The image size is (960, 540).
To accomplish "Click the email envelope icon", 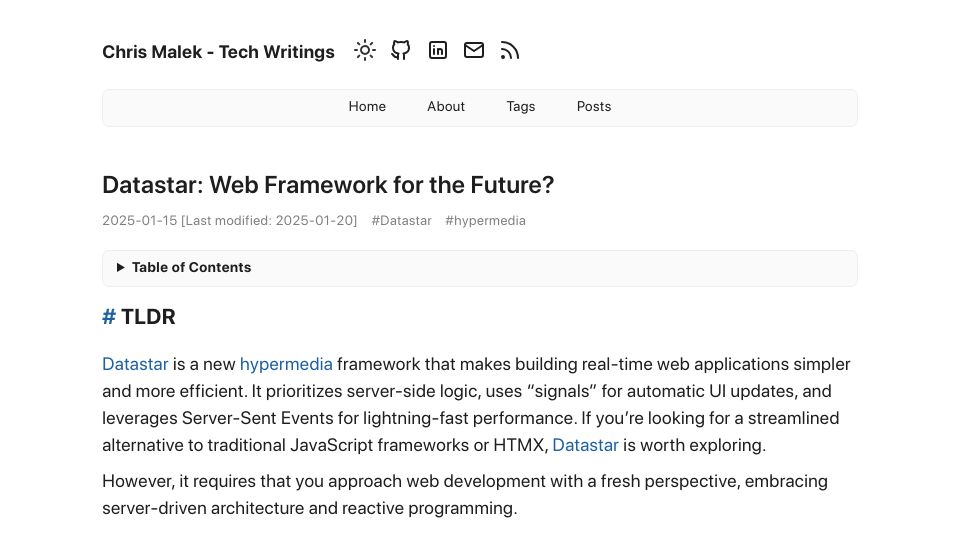I will point(473,50).
